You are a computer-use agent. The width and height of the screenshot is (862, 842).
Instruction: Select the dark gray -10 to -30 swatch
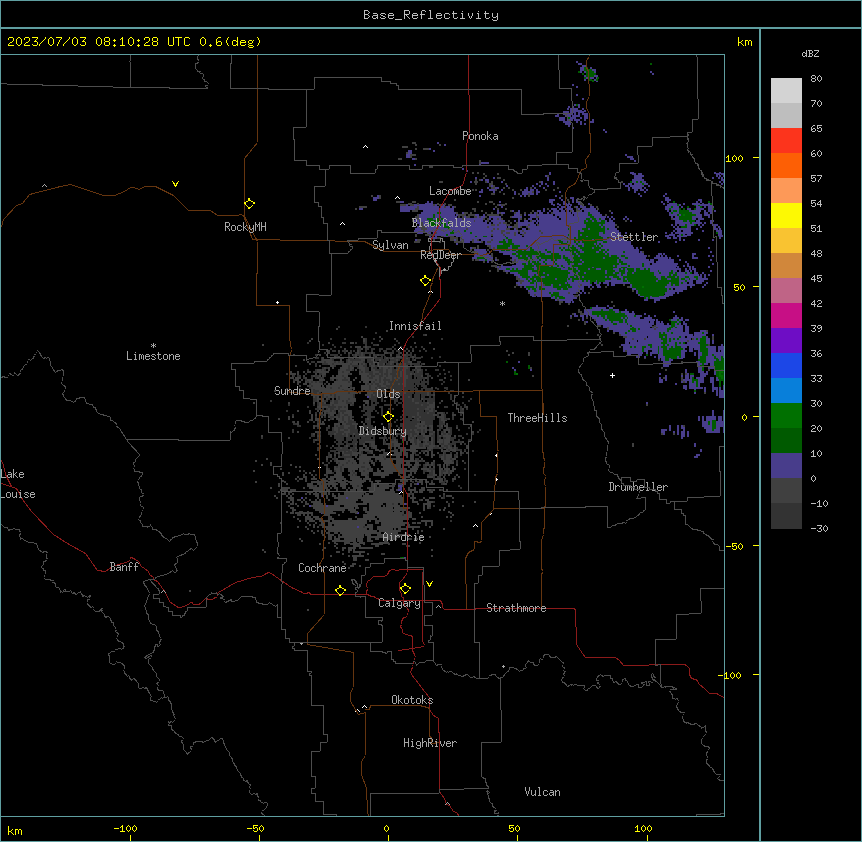click(x=786, y=516)
